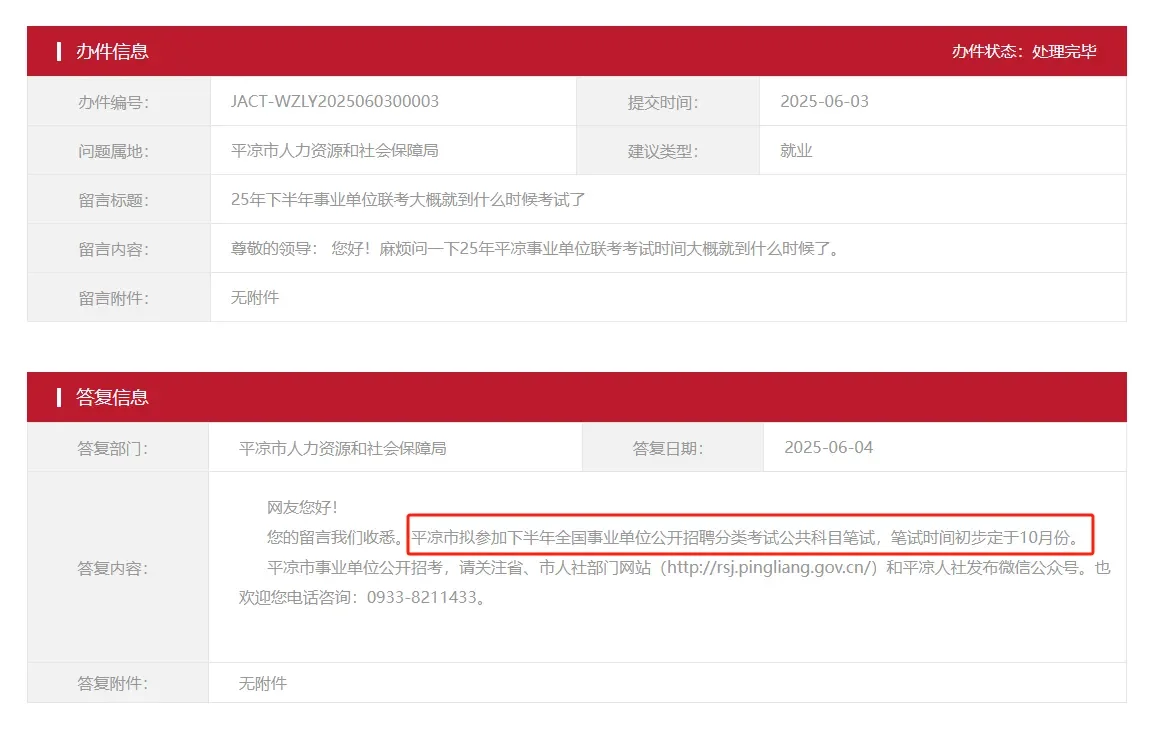1164x735 pixels.
Task: Click the red bar beside 办件信息
Action: (58, 51)
